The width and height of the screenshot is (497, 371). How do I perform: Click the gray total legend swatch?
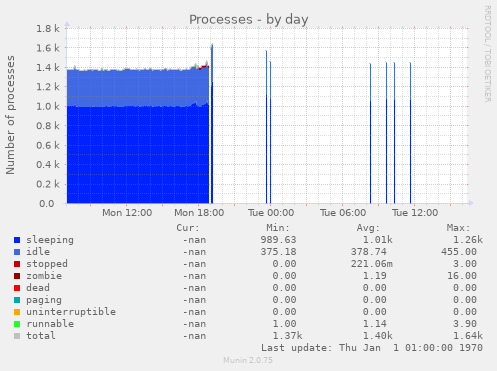click(17, 336)
